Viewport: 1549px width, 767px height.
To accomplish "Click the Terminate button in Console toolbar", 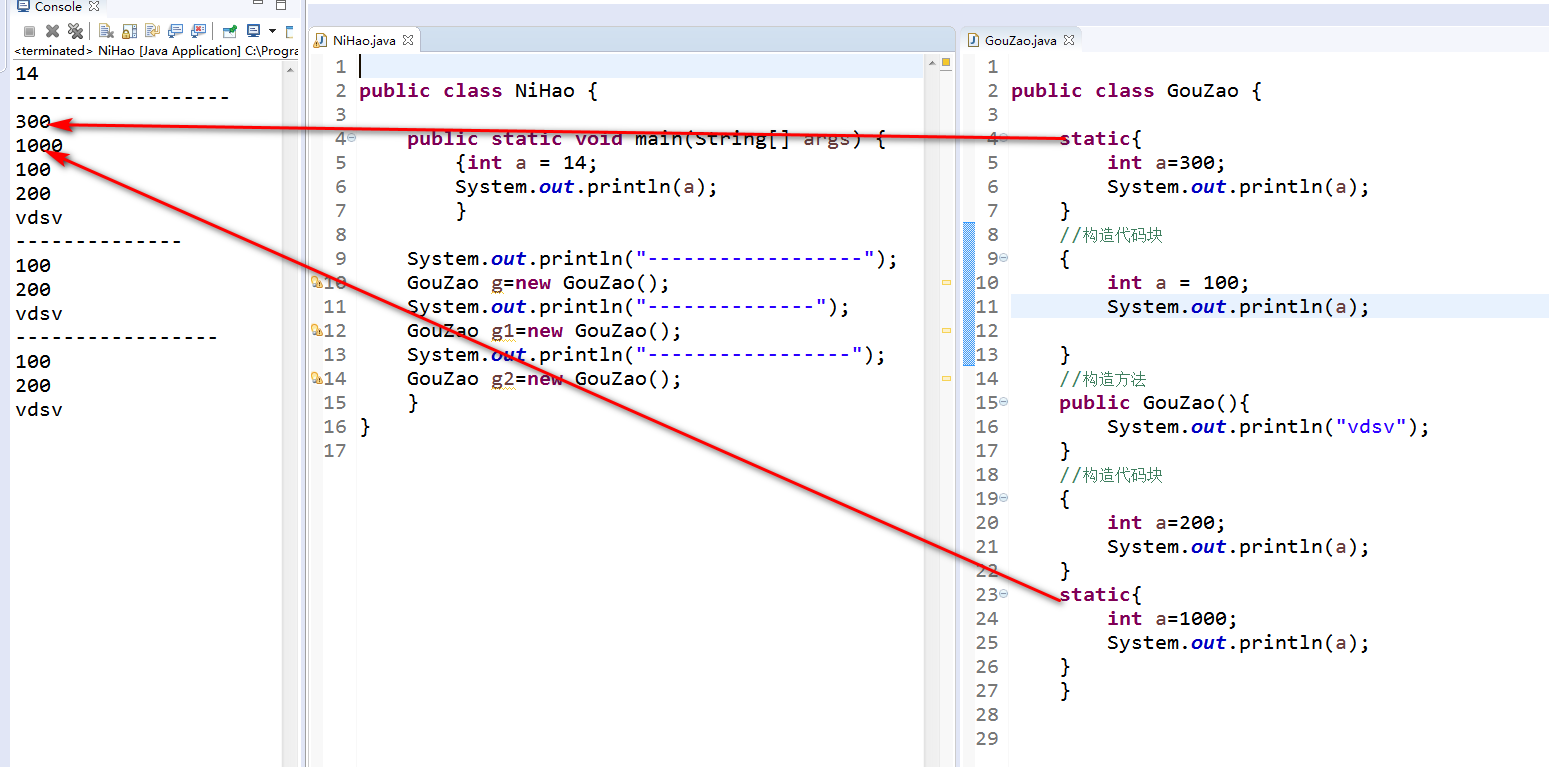I will pos(30,31).
